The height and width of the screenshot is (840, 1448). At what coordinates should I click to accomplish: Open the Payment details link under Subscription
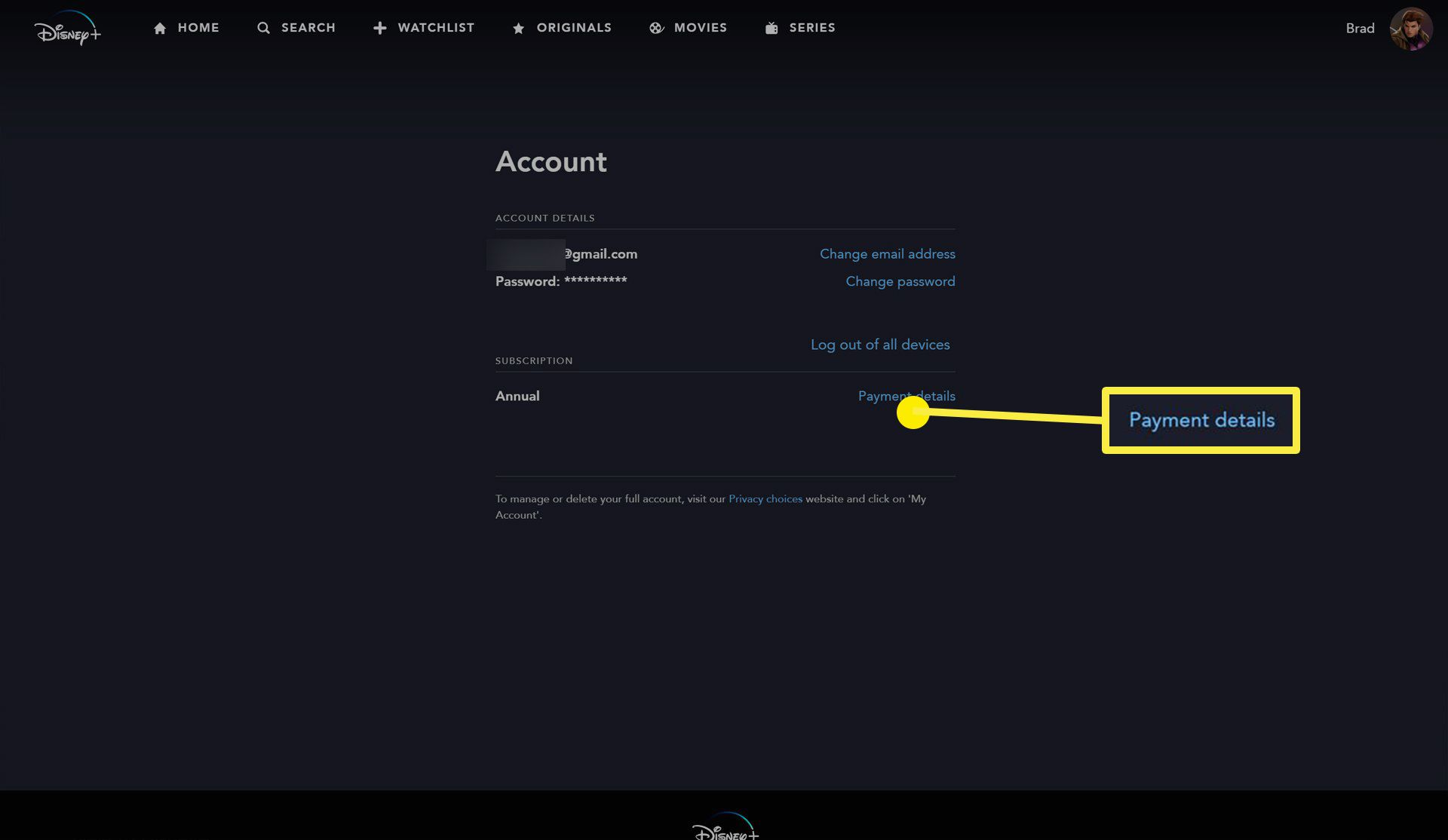[907, 396]
